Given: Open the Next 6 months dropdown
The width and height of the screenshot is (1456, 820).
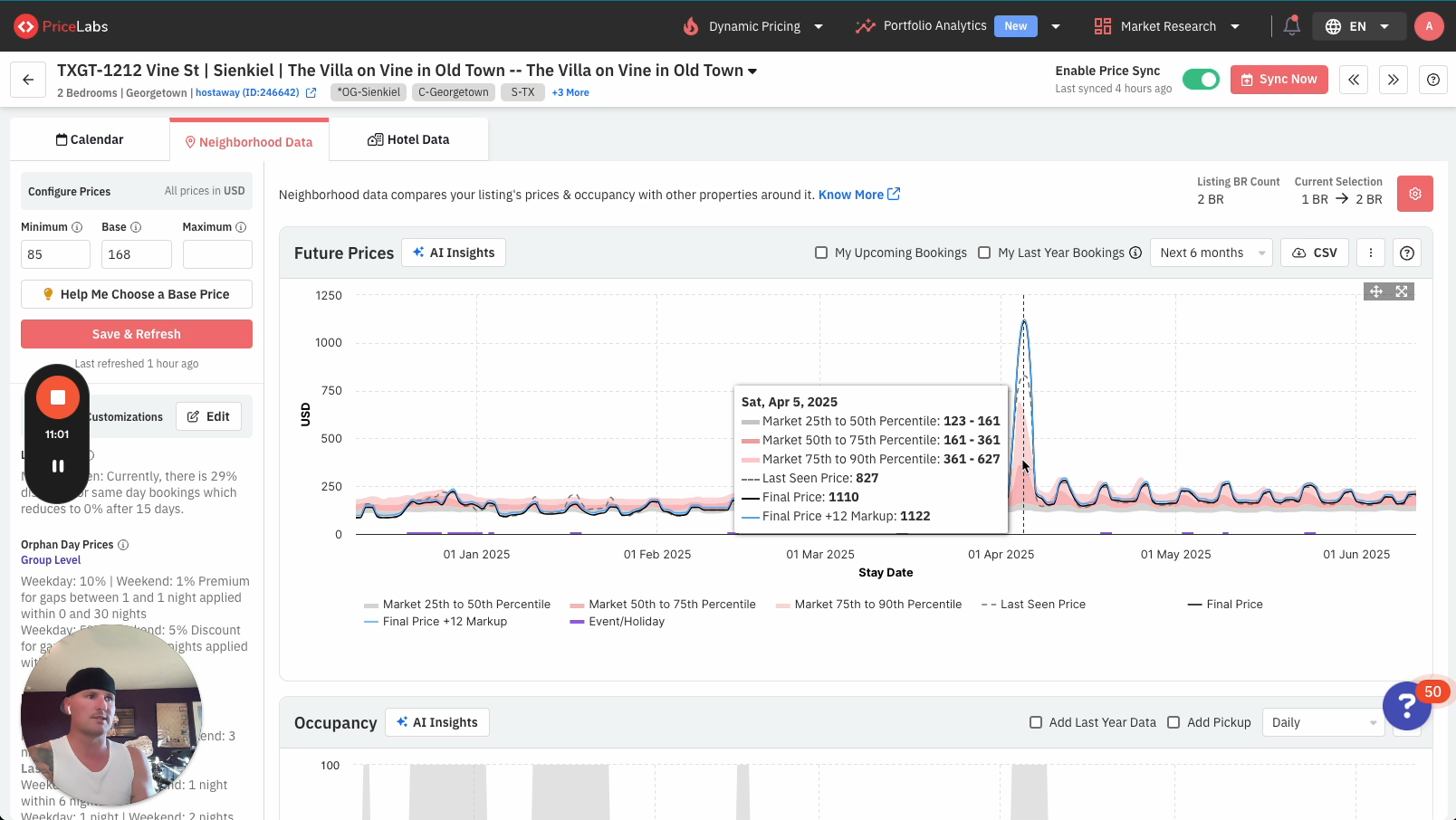Looking at the screenshot, I should tap(1212, 253).
